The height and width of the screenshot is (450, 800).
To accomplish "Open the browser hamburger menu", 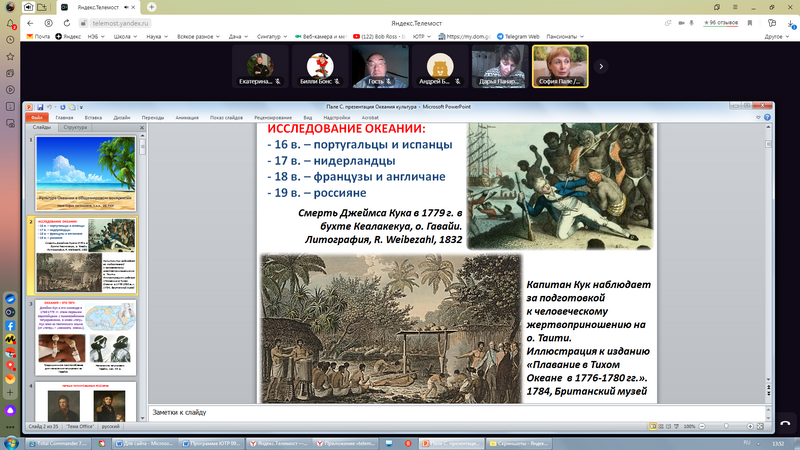I will click(x=735, y=7).
